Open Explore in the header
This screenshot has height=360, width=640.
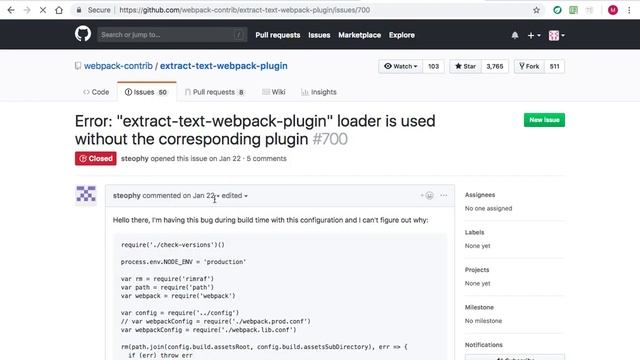pos(402,35)
